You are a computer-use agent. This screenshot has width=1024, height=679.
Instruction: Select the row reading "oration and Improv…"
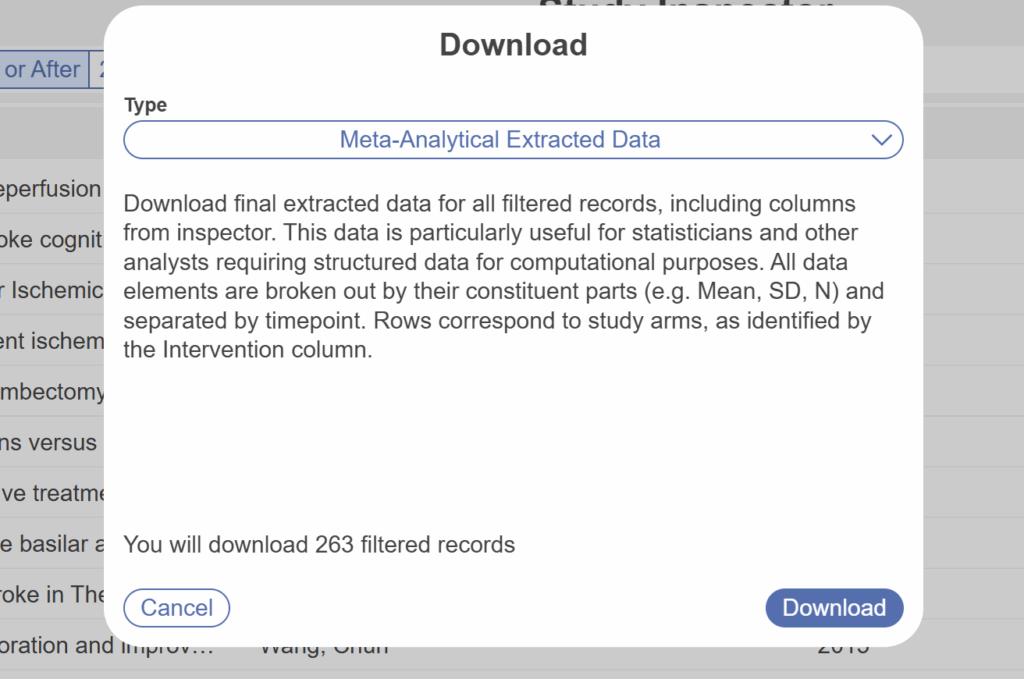(100, 646)
